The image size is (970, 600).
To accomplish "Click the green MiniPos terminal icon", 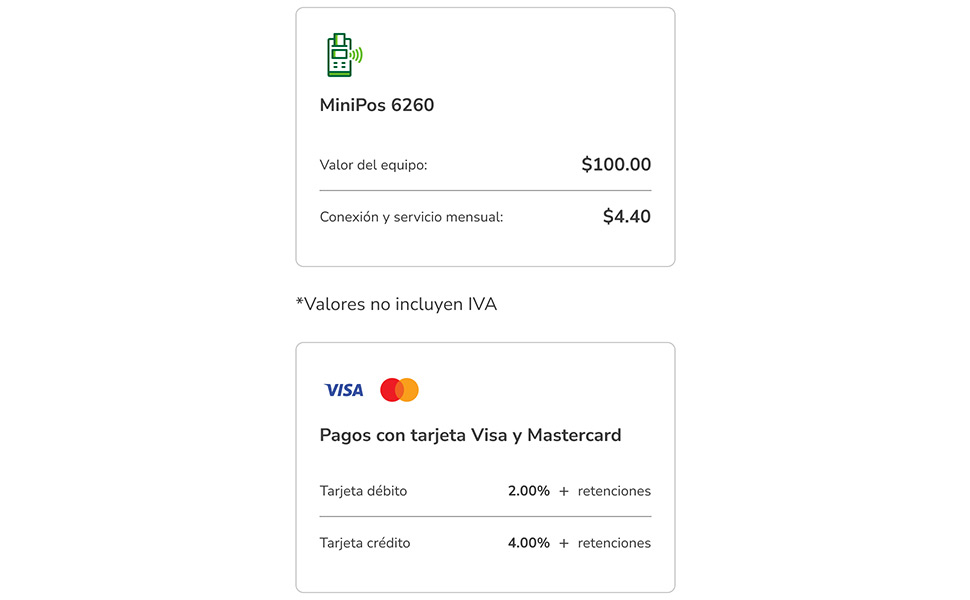I will [x=345, y=55].
